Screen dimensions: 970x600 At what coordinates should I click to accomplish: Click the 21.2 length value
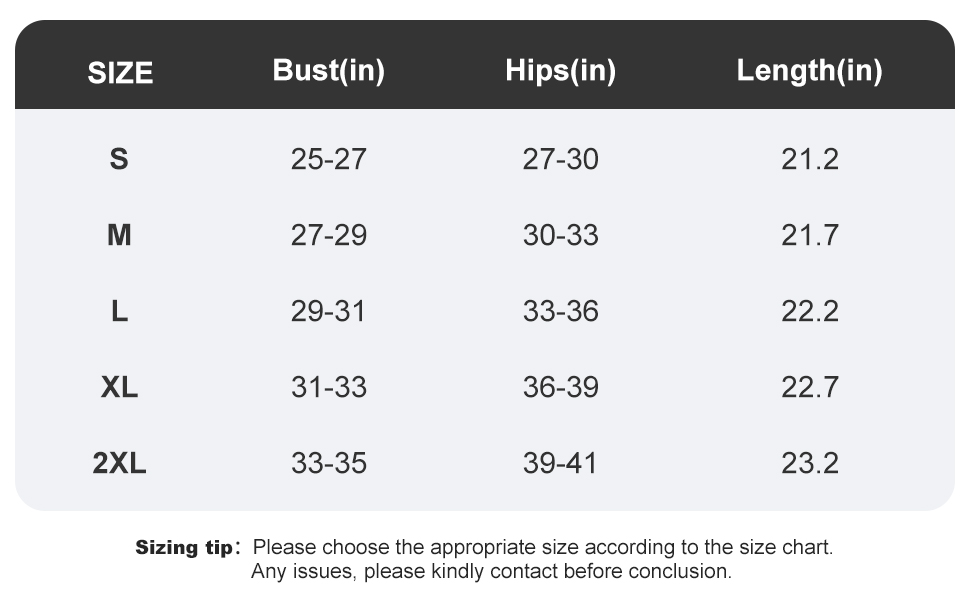tap(809, 159)
